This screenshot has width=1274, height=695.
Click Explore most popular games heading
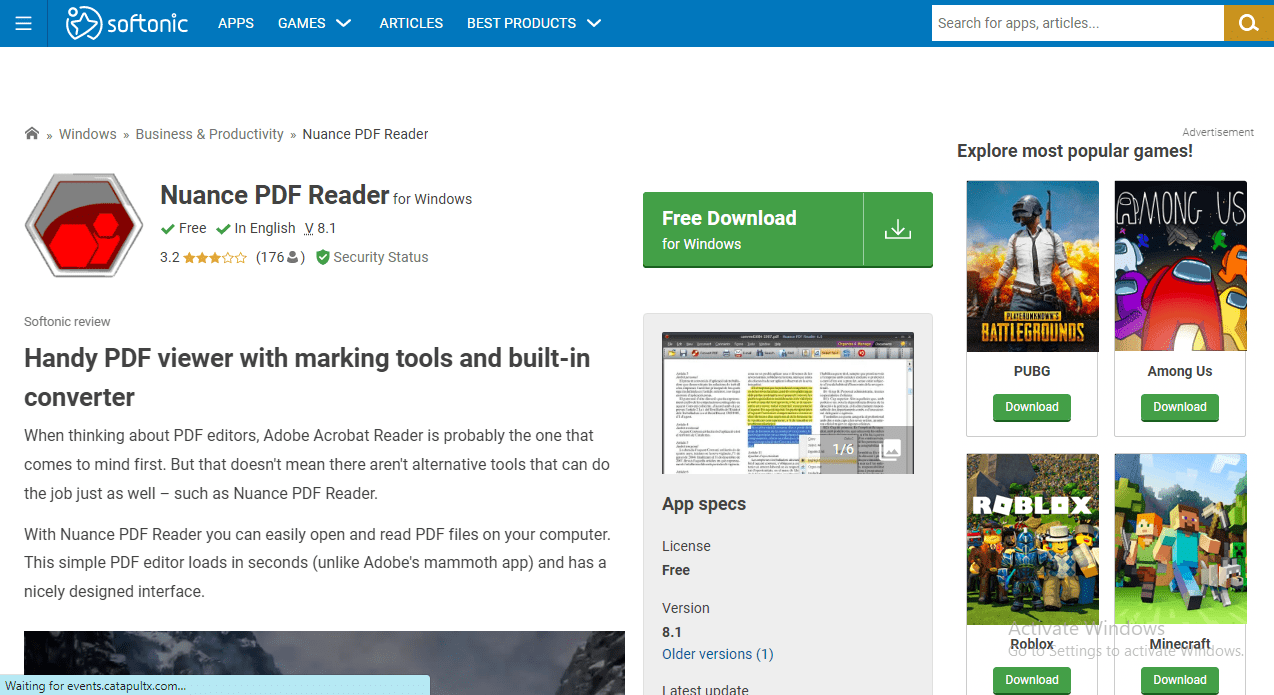click(x=1075, y=151)
